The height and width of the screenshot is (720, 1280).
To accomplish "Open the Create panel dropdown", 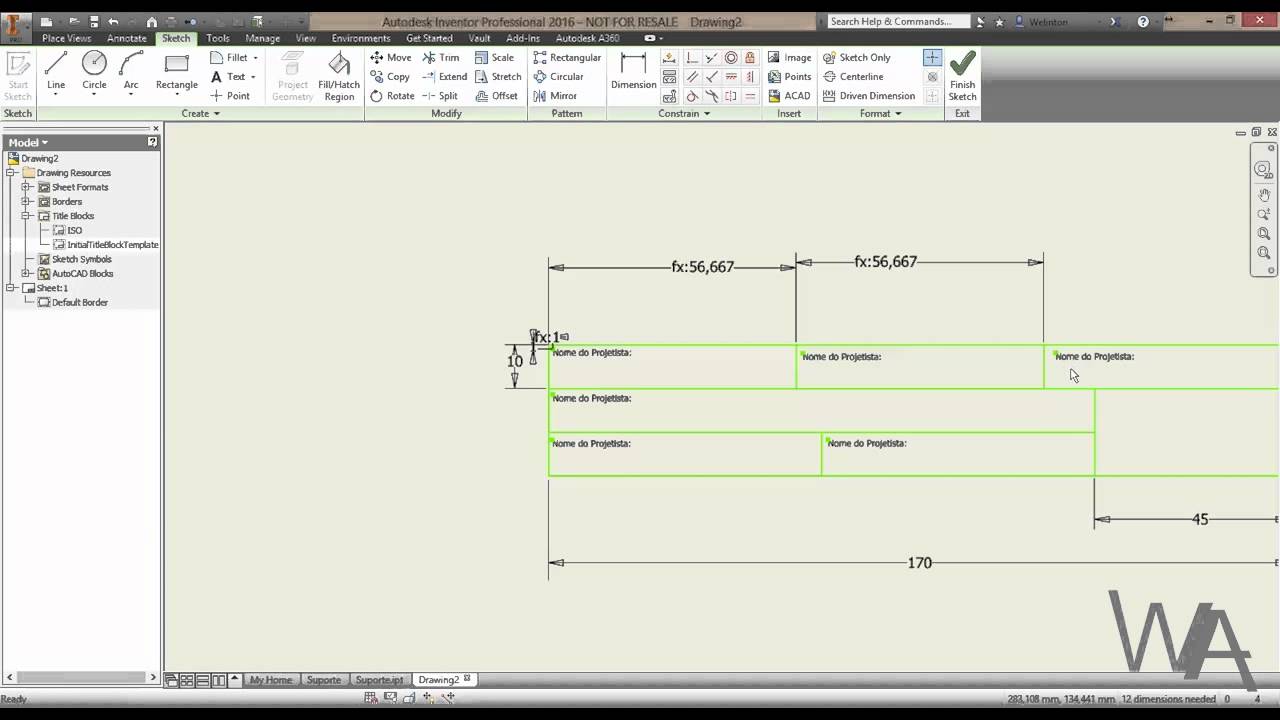I will click(x=201, y=113).
